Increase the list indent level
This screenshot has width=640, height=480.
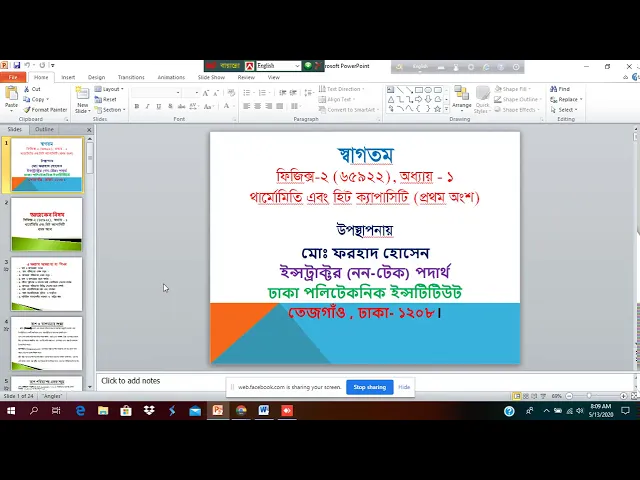pos(293,93)
